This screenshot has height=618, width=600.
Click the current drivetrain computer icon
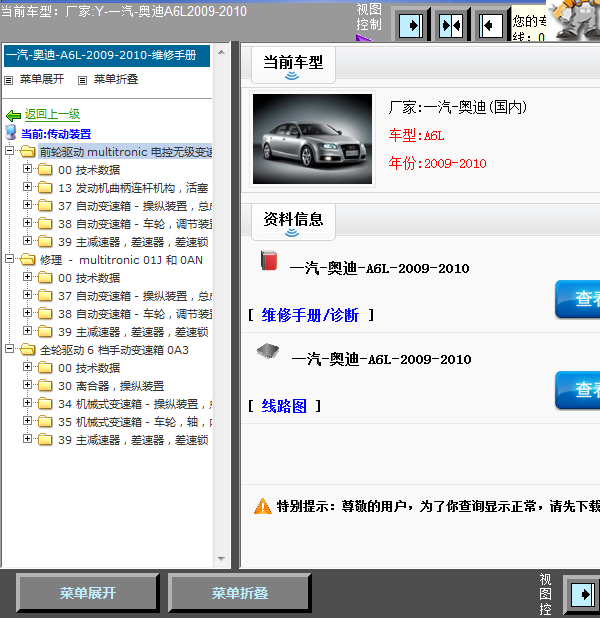[x=11, y=133]
